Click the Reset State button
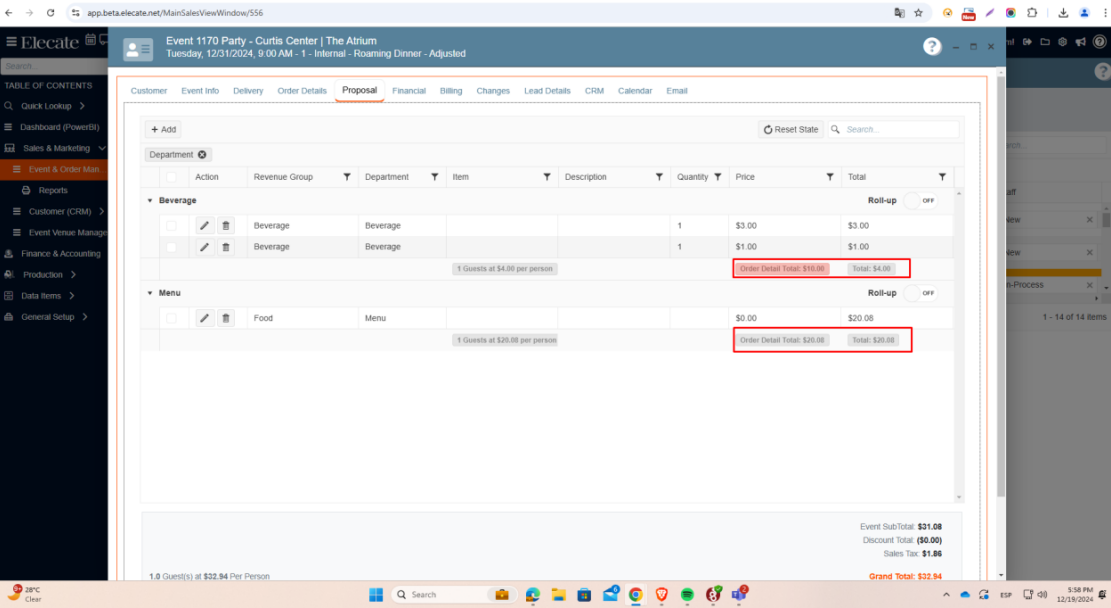This screenshot has width=1111, height=608. pos(790,130)
